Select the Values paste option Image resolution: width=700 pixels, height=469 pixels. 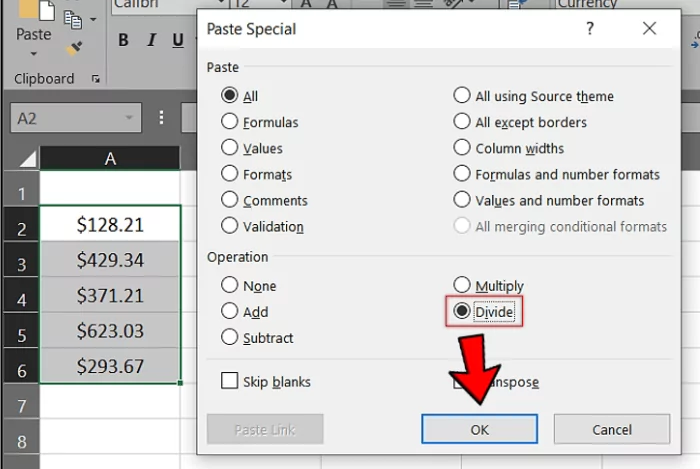pyautogui.click(x=230, y=148)
